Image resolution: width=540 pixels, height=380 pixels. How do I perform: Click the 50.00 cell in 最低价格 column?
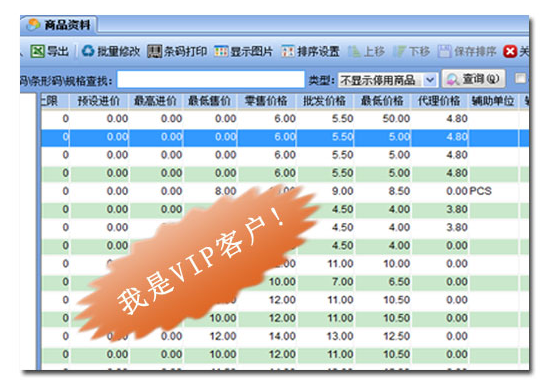pos(396,119)
